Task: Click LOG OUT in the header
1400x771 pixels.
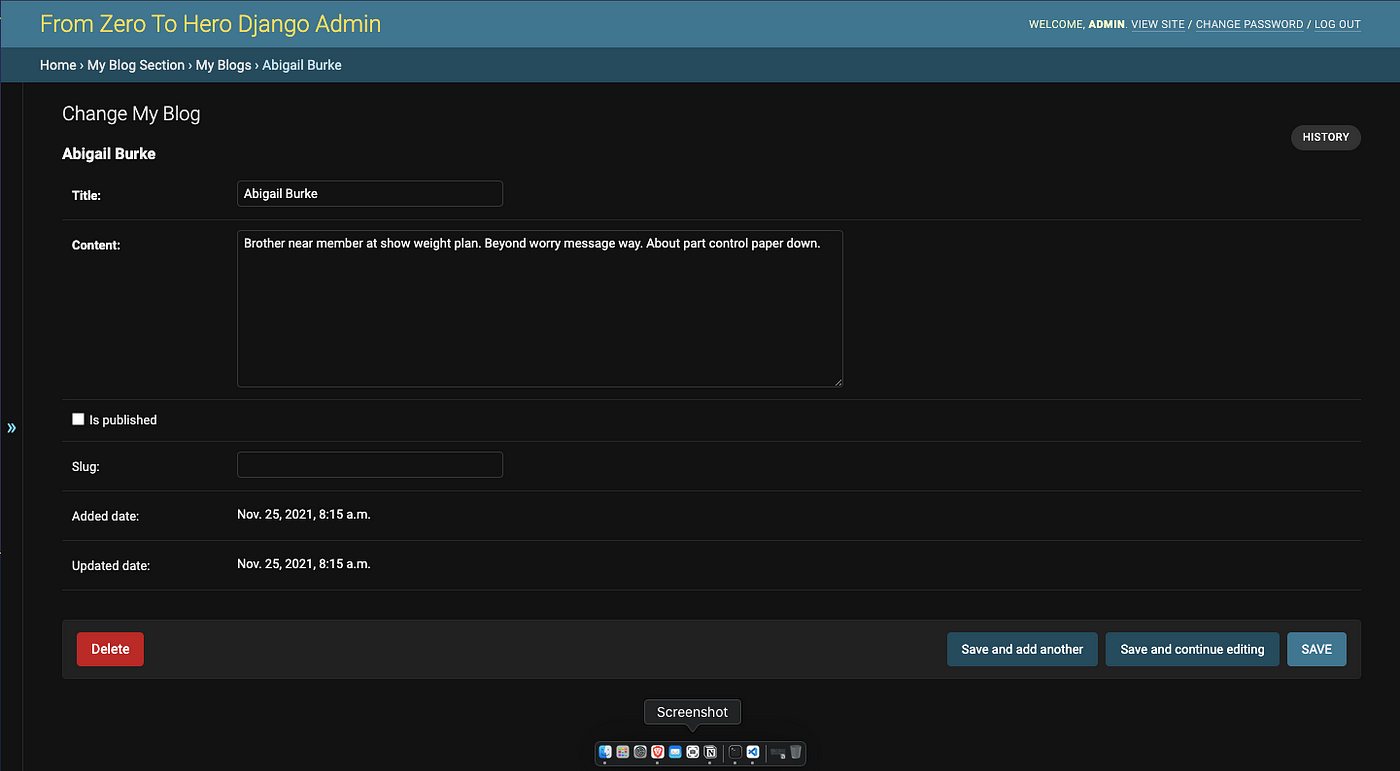Action: click(1338, 24)
